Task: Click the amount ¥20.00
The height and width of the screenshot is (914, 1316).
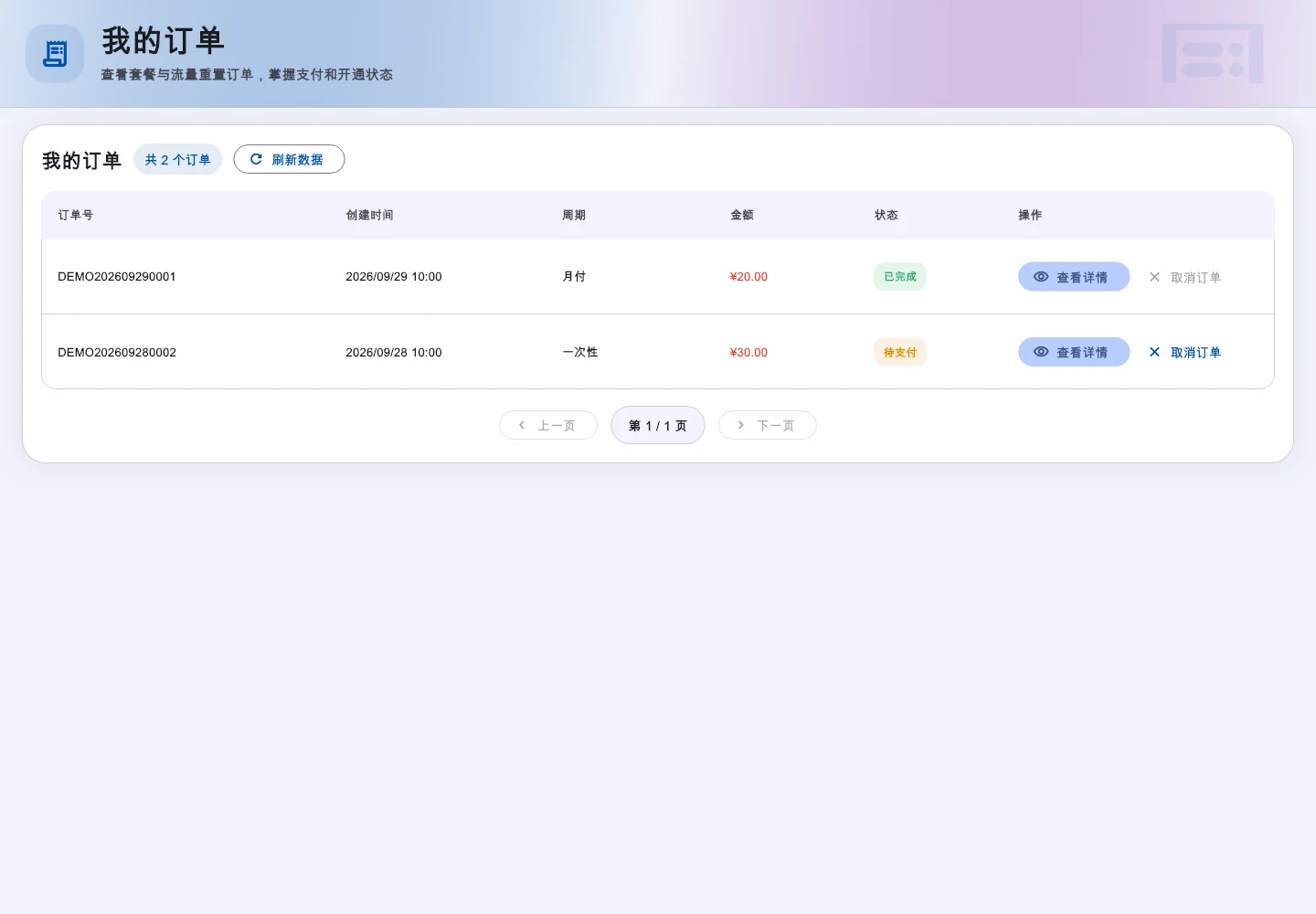Action: click(748, 276)
